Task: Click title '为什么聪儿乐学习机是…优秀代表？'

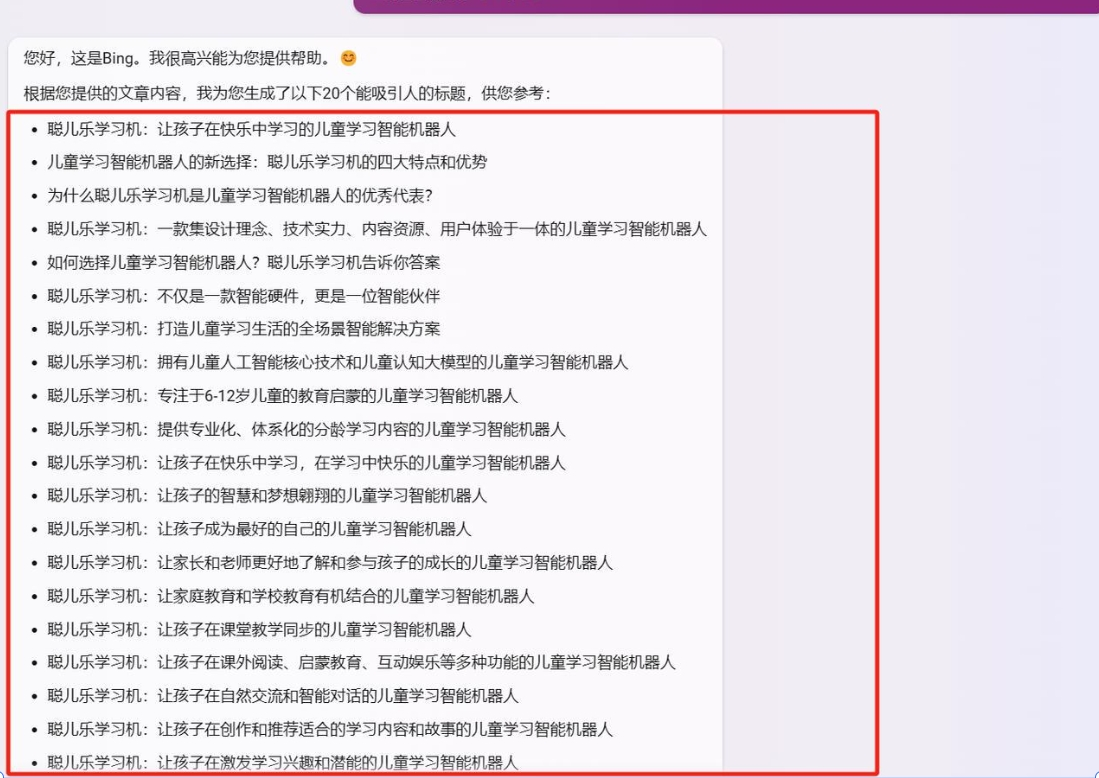Action: 240,196
